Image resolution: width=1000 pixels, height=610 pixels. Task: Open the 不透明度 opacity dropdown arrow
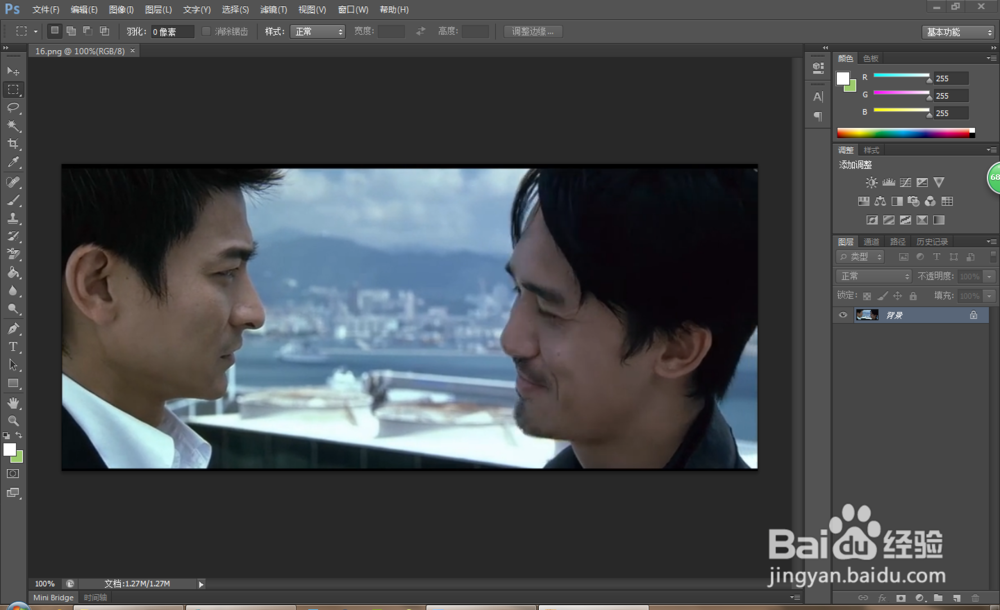point(989,276)
